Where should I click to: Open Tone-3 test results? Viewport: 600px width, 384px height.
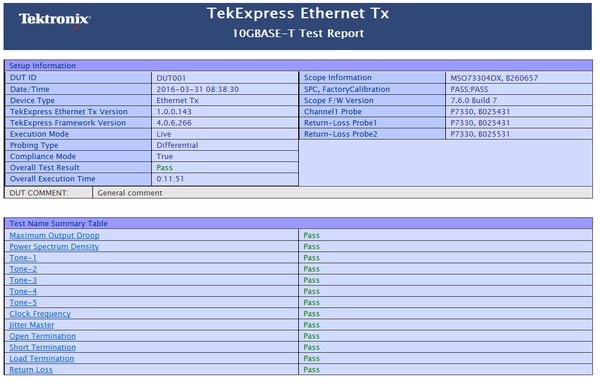pos(23,280)
